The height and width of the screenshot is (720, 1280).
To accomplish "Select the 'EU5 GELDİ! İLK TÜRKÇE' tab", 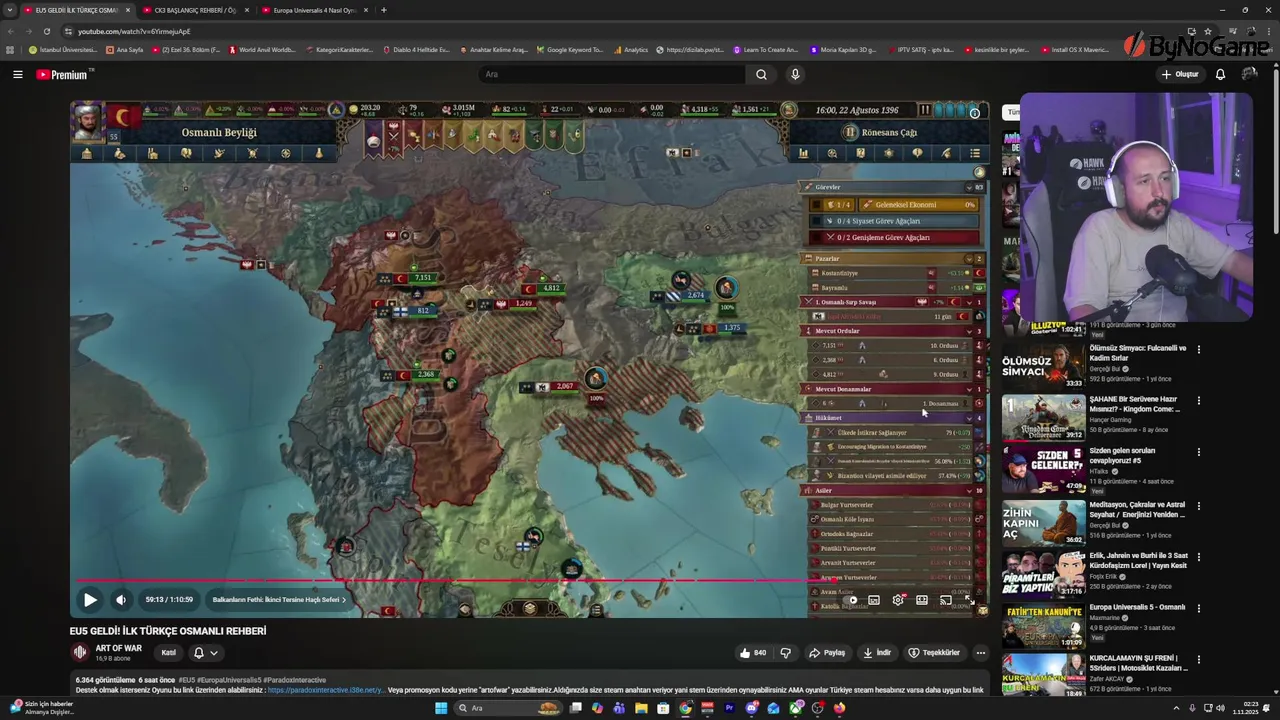I will 76,10.
